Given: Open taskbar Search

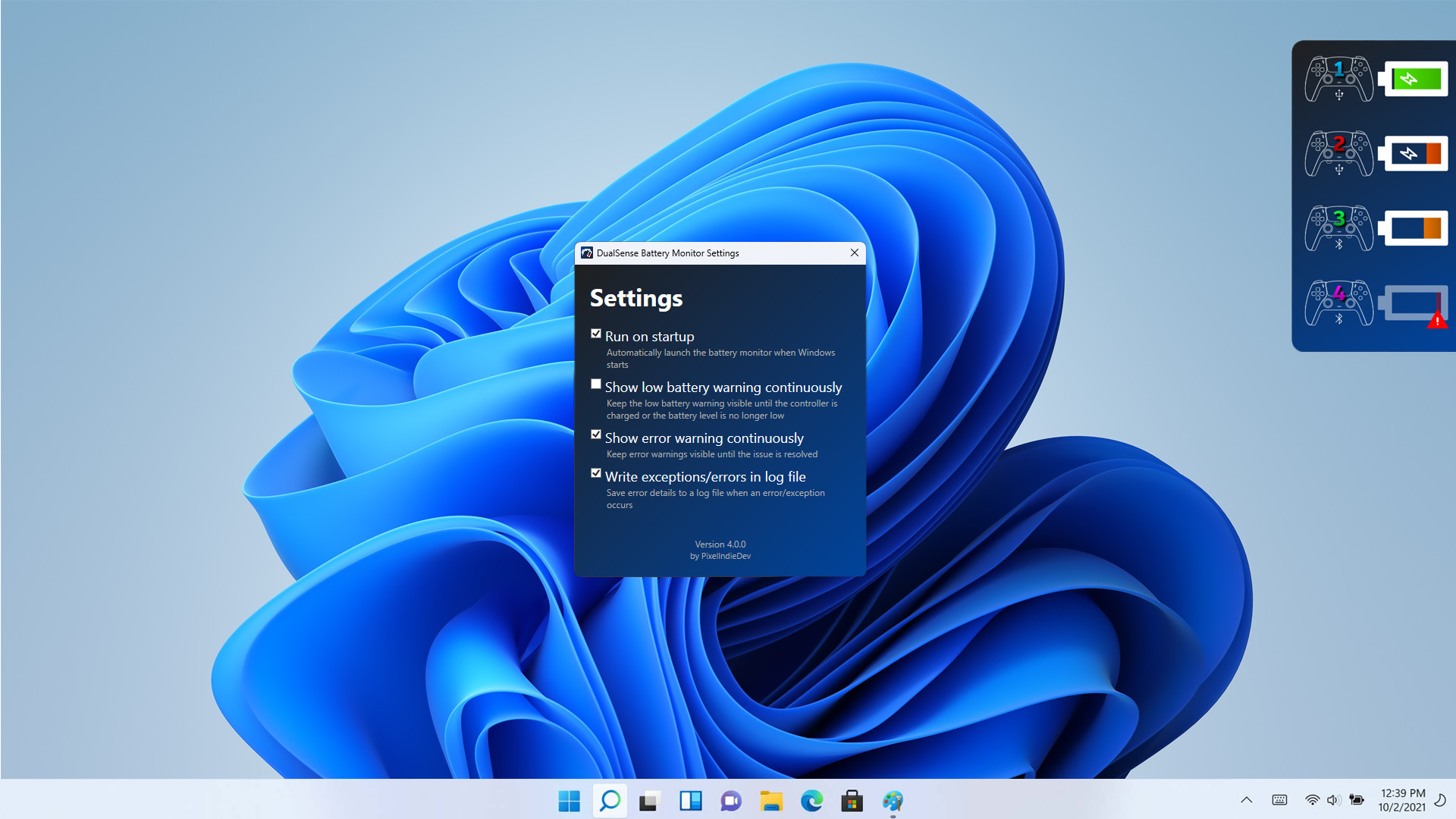Looking at the screenshot, I should pyautogui.click(x=610, y=801).
